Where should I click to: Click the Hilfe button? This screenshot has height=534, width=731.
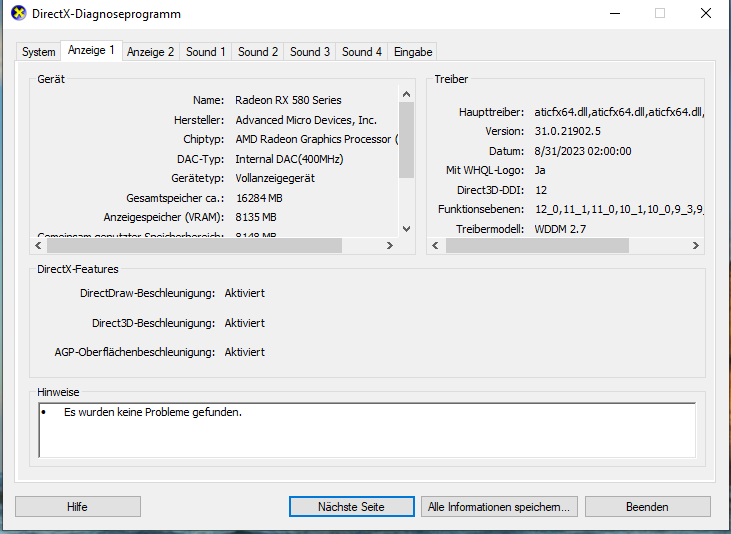77,506
